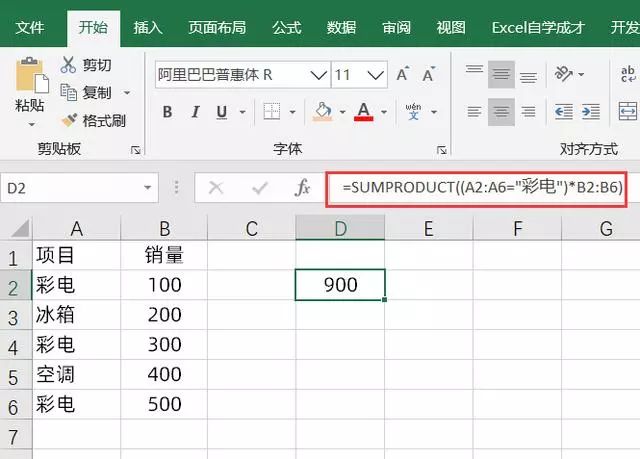Toggle Bold formatting
The image size is (640, 459).
pyautogui.click(x=167, y=112)
